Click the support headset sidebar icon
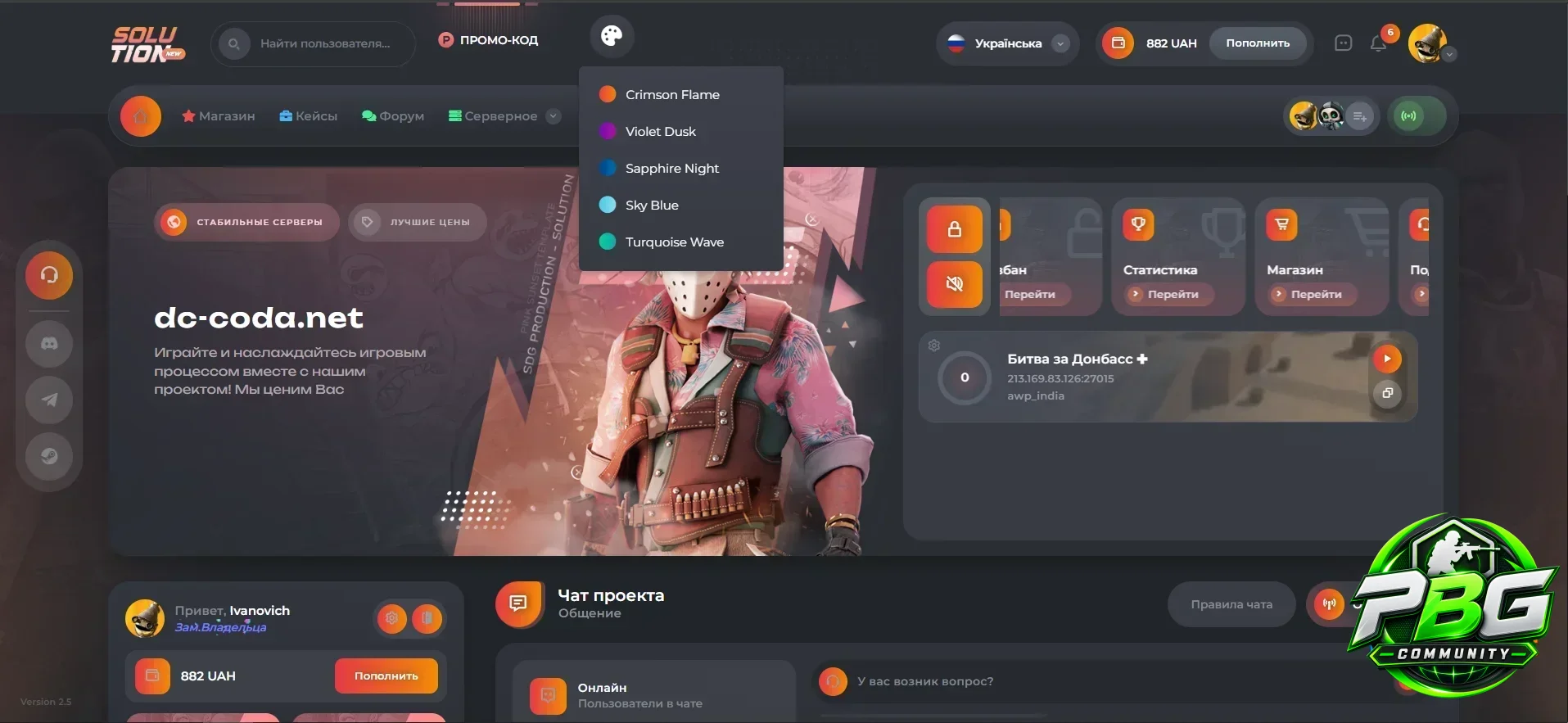1568x723 pixels. tap(49, 275)
